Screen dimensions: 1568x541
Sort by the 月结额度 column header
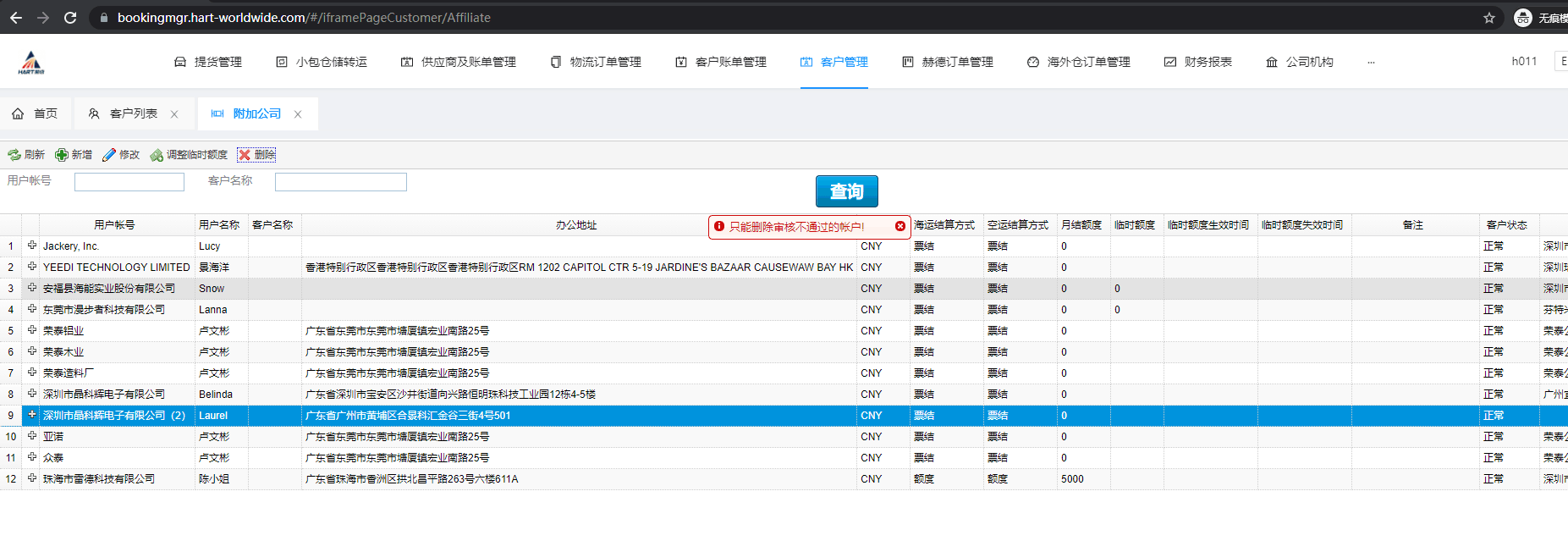click(x=1081, y=225)
